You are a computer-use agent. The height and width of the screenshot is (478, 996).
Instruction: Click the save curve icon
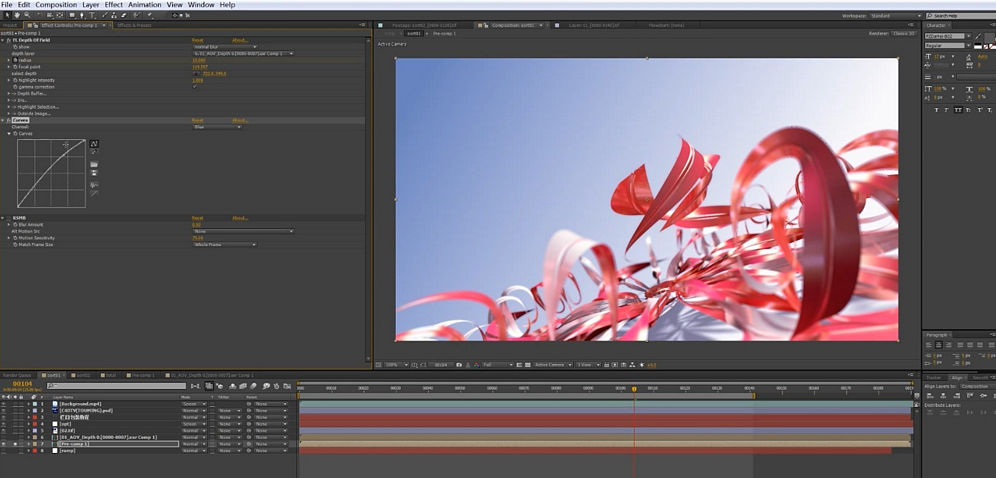[94, 173]
